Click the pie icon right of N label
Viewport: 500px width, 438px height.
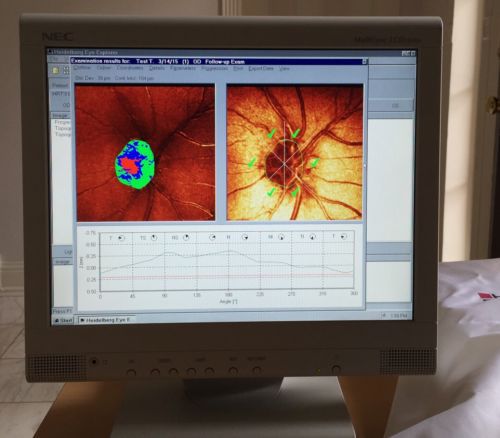(245, 237)
